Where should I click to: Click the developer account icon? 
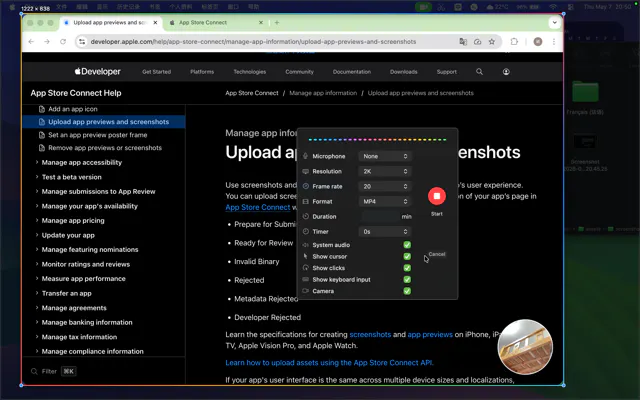tap(506, 72)
